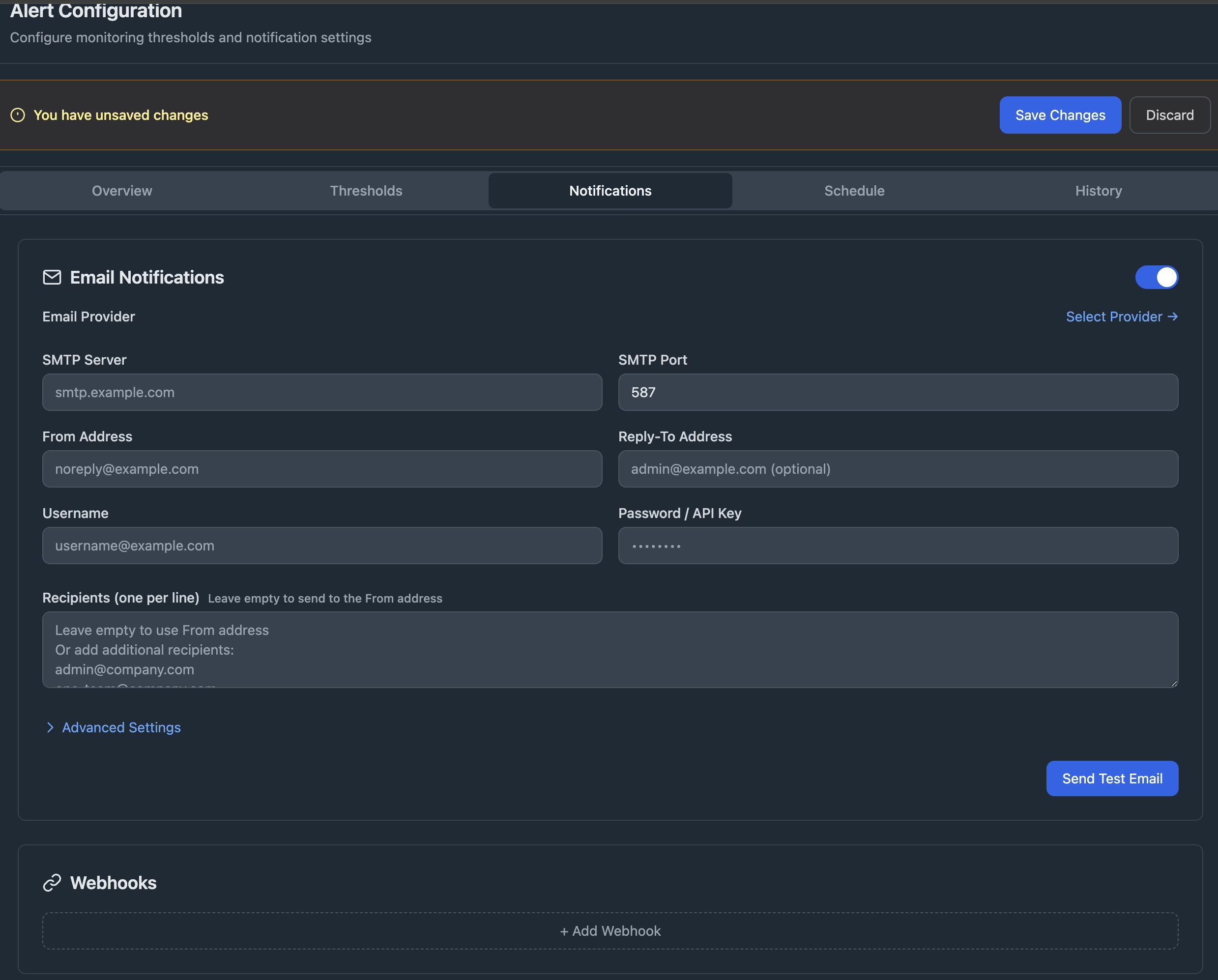
Task: Click the envelope icon beside Email Notifications
Action: click(52, 277)
